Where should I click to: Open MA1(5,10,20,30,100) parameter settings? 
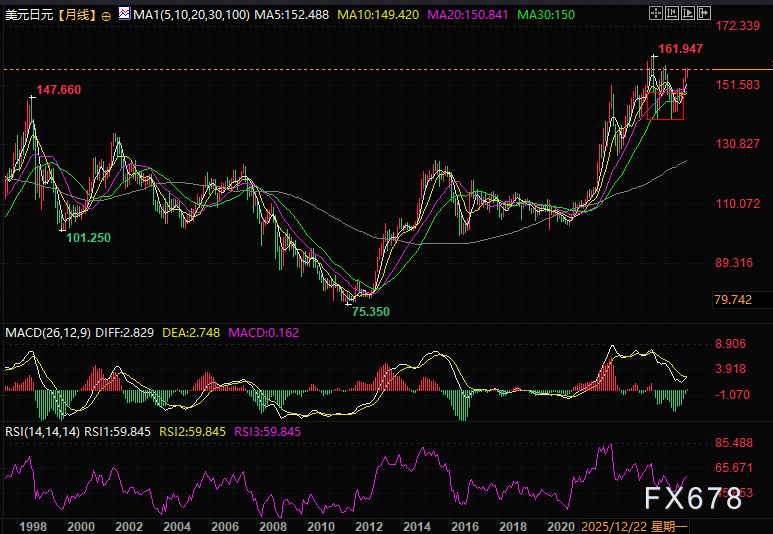point(189,15)
